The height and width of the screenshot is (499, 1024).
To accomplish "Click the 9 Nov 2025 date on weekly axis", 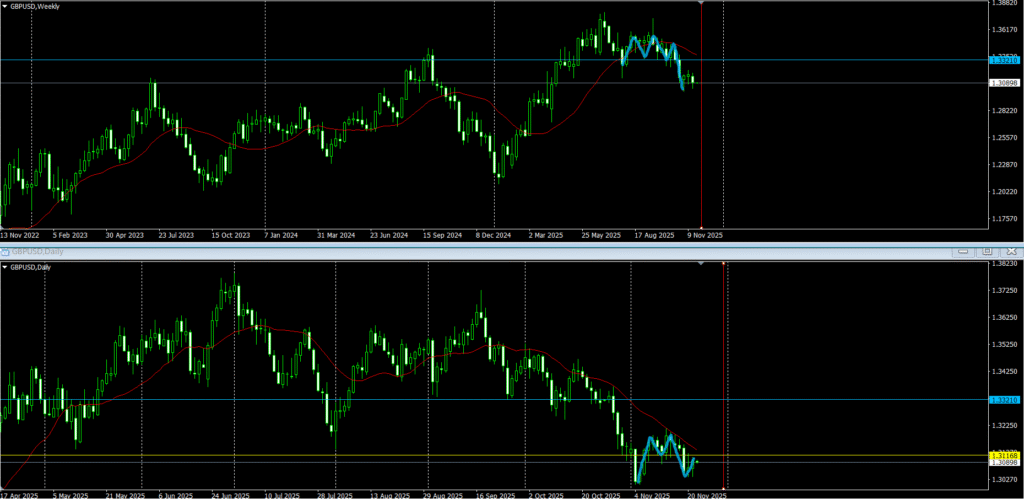I will tap(704, 235).
